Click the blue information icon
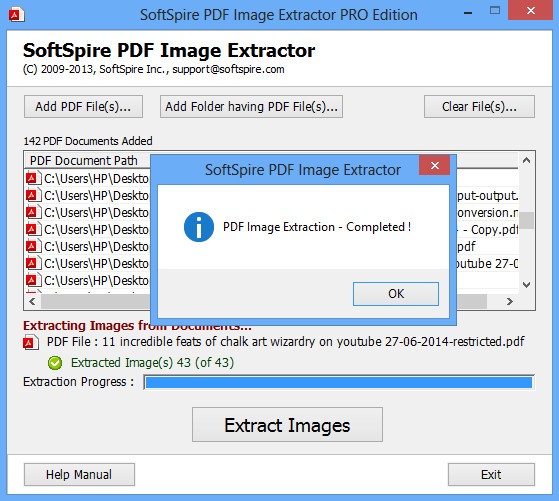 coord(199,227)
